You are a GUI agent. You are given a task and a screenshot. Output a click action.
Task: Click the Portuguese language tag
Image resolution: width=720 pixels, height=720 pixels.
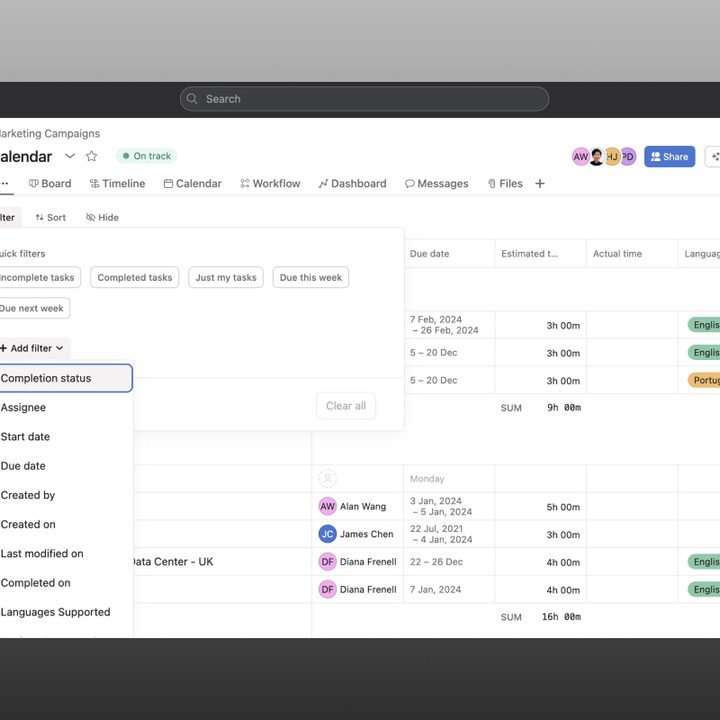[704, 380]
